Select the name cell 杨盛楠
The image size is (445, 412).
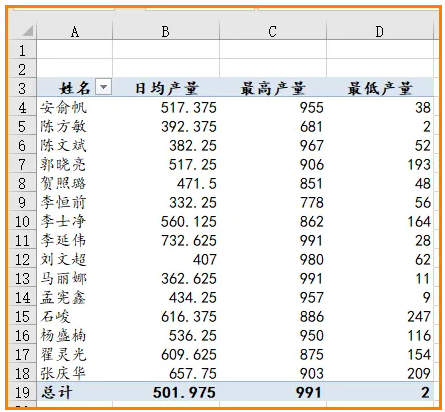pyautogui.click(x=75, y=335)
